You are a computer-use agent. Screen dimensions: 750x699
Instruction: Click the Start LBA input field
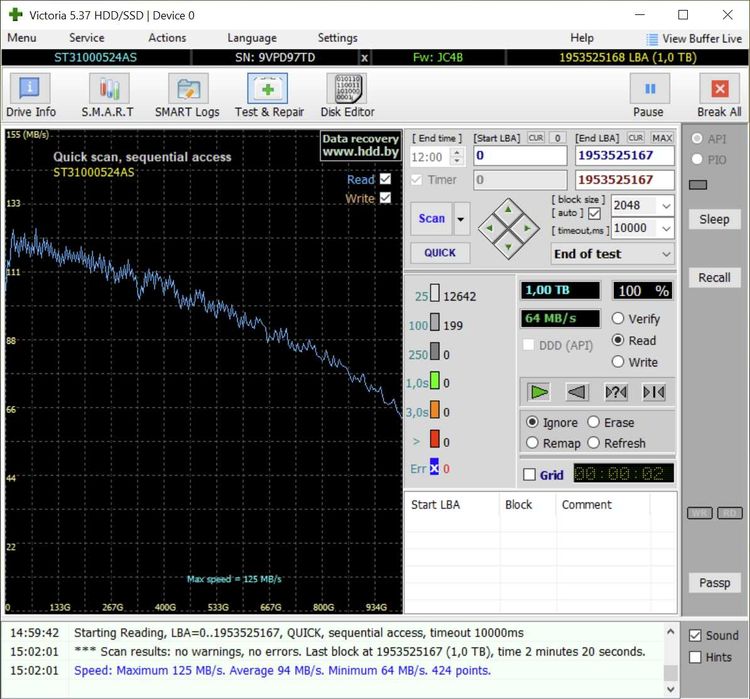coord(519,155)
